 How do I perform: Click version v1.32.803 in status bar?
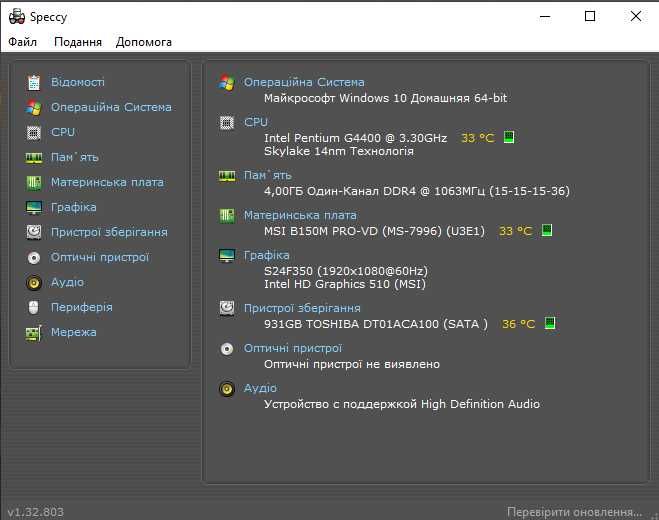pos(36,512)
